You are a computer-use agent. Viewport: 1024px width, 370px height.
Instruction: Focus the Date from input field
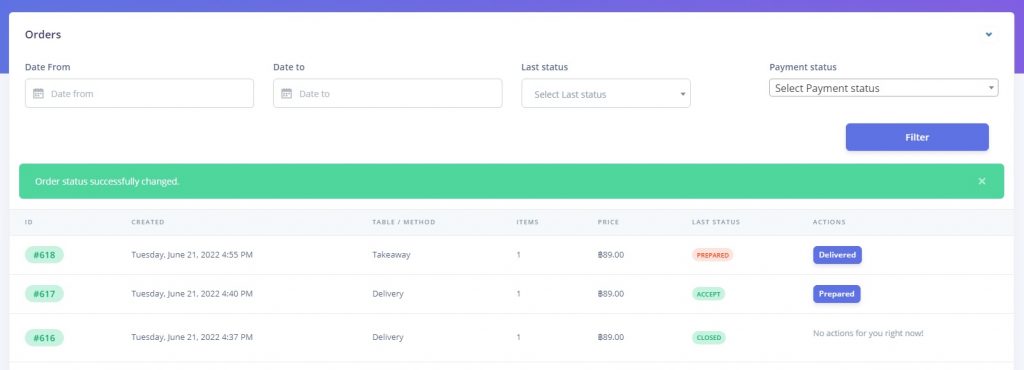click(x=139, y=93)
